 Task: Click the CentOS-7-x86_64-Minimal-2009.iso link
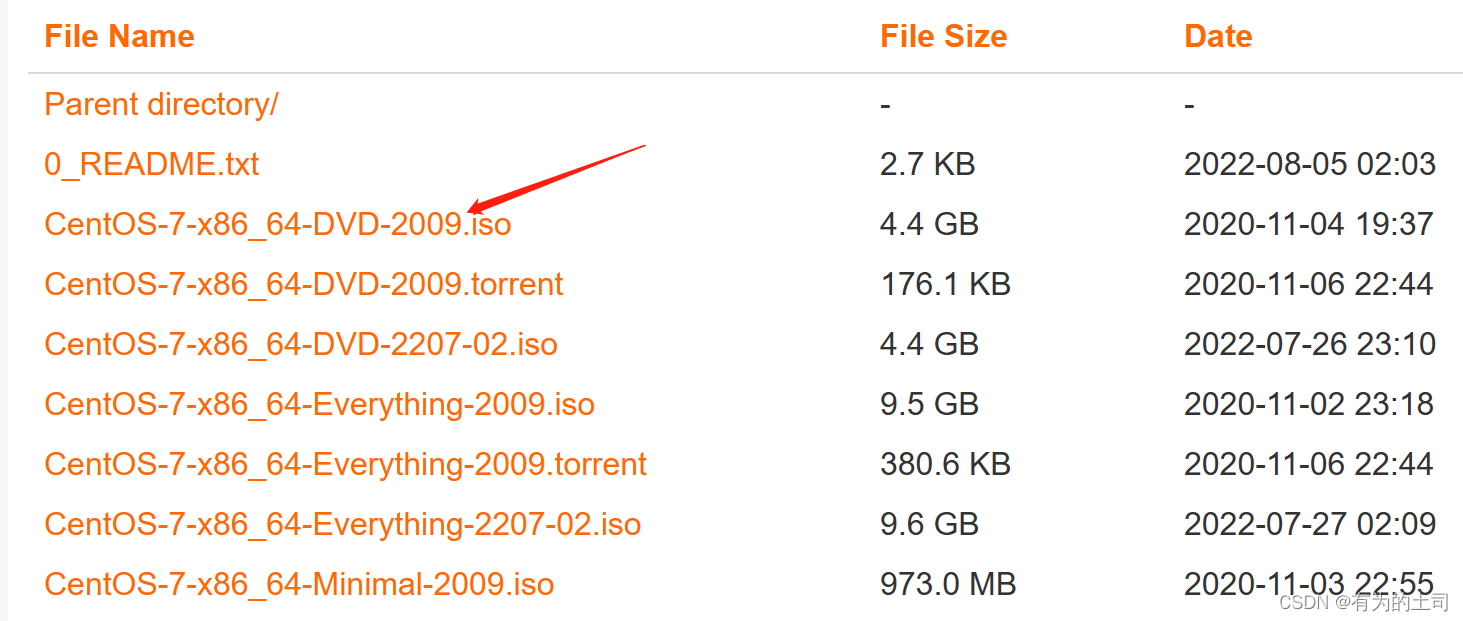click(298, 584)
